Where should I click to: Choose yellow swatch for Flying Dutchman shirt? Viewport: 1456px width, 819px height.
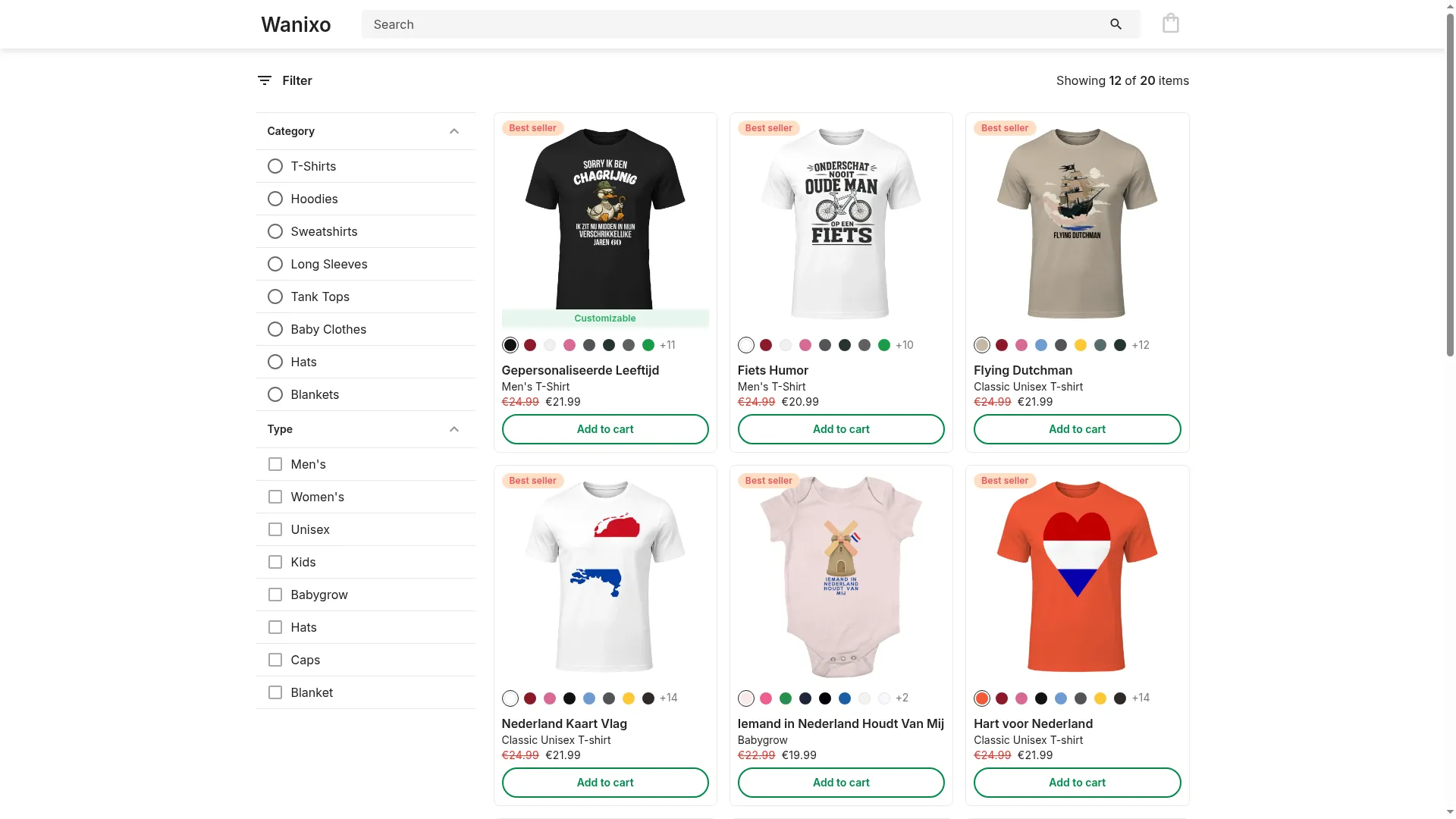coord(1081,345)
